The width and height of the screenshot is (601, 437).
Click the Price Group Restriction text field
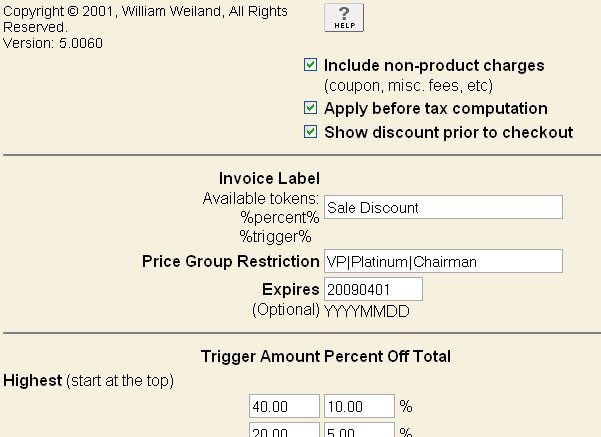click(443, 261)
